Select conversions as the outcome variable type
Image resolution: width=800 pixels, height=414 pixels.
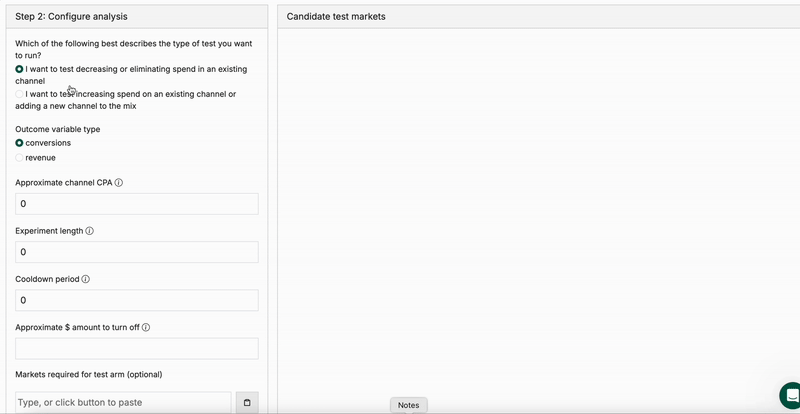point(20,143)
